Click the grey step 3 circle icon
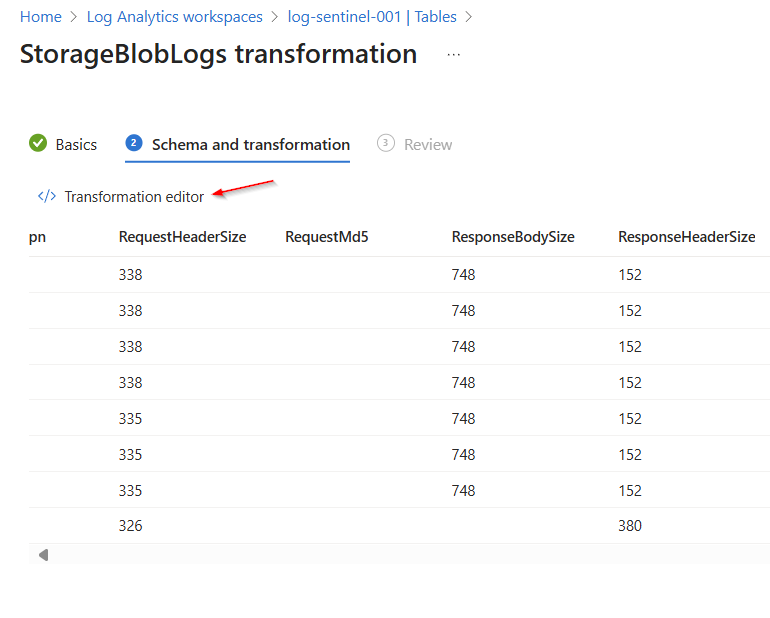Viewport: 770px width, 618px height. pyautogui.click(x=386, y=144)
